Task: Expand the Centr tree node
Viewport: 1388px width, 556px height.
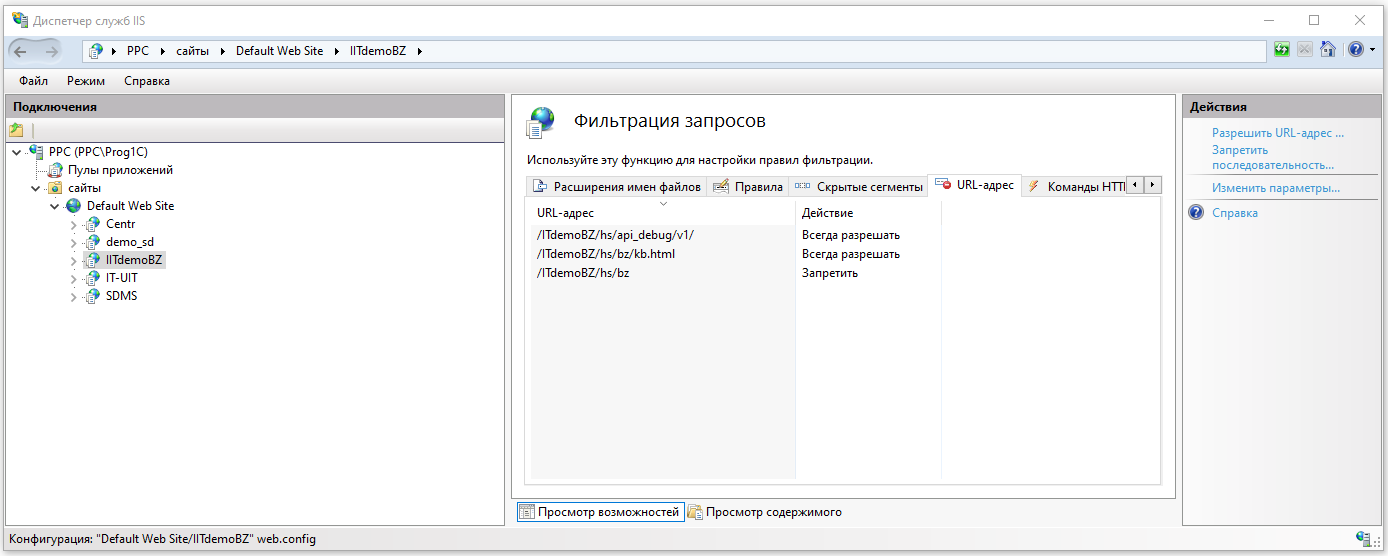Action: pyautogui.click(x=73, y=224)
